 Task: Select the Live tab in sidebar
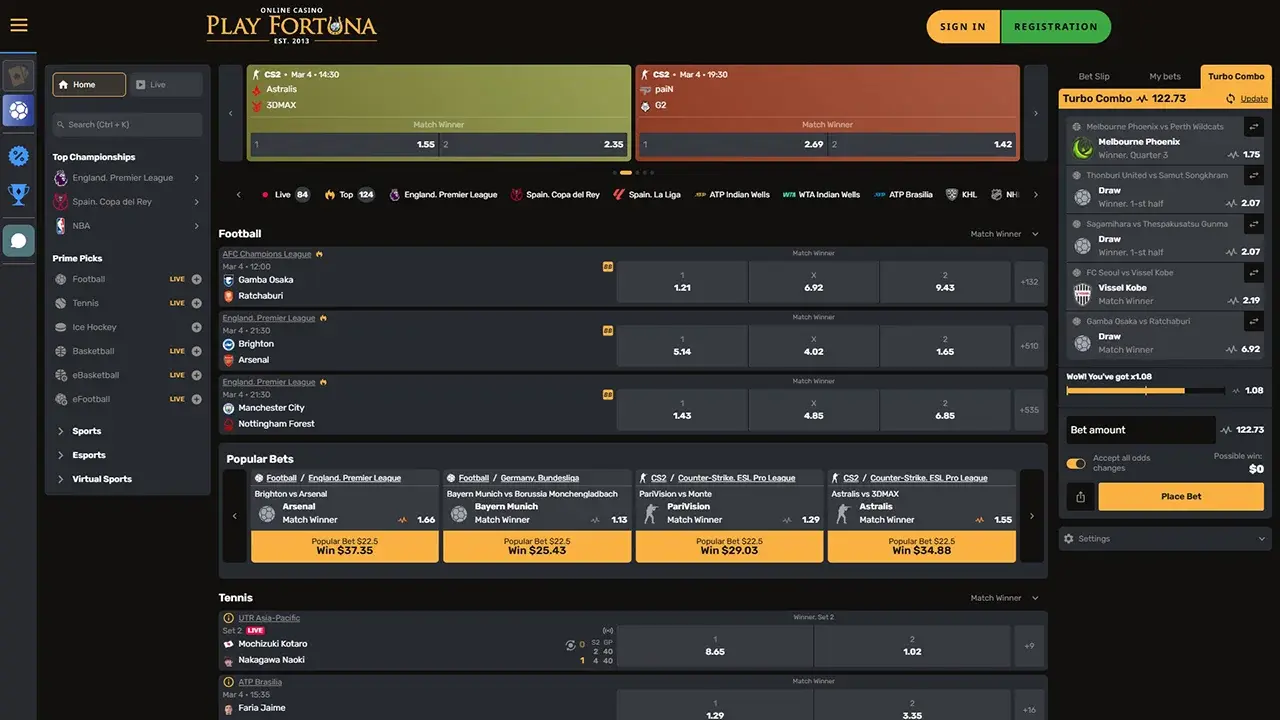(x=166, y=85)
